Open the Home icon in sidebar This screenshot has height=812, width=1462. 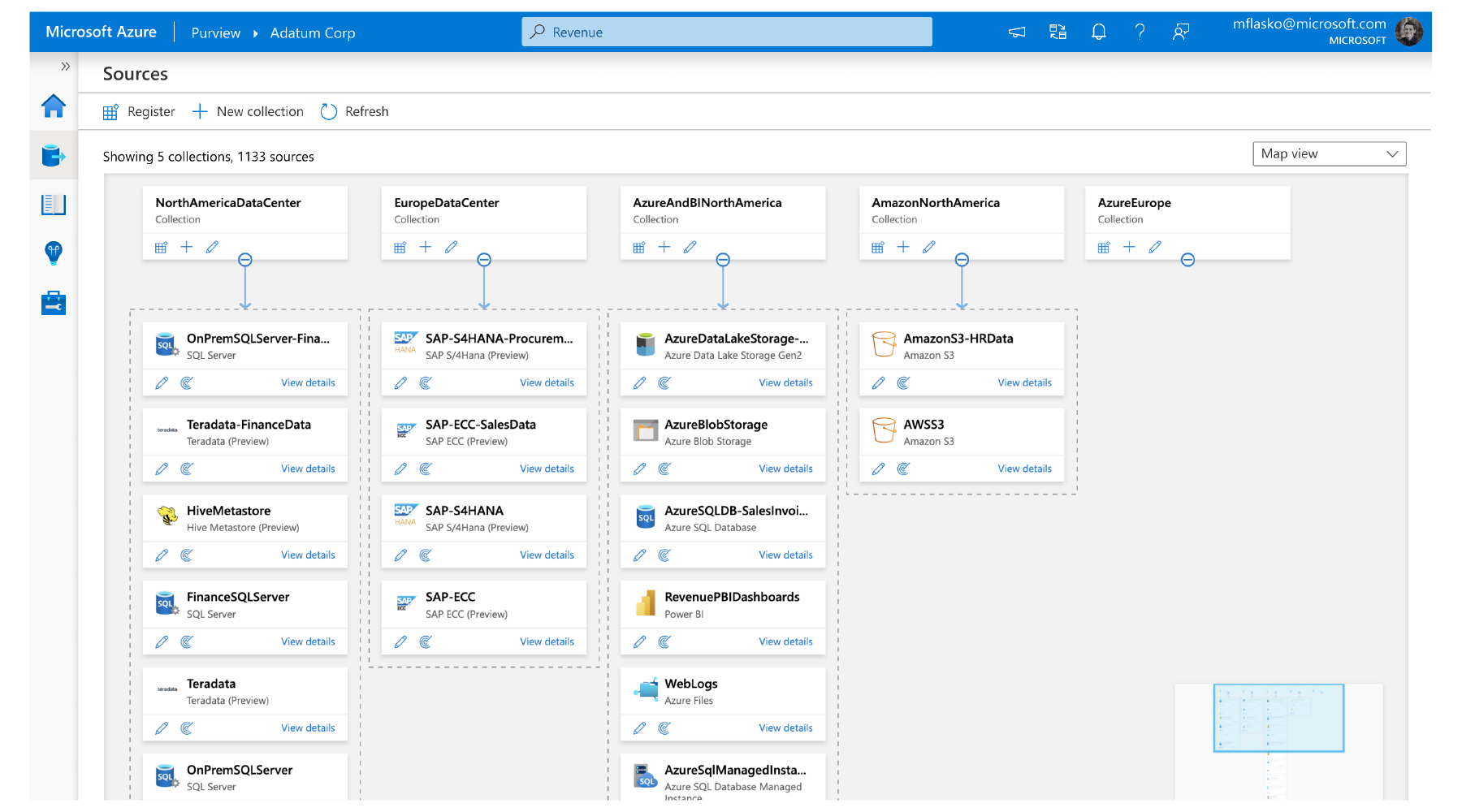point(54,106)
